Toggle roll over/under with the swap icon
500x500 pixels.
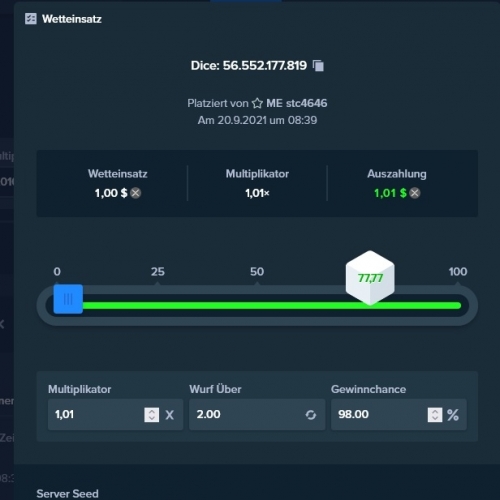[x=311, y=415]
